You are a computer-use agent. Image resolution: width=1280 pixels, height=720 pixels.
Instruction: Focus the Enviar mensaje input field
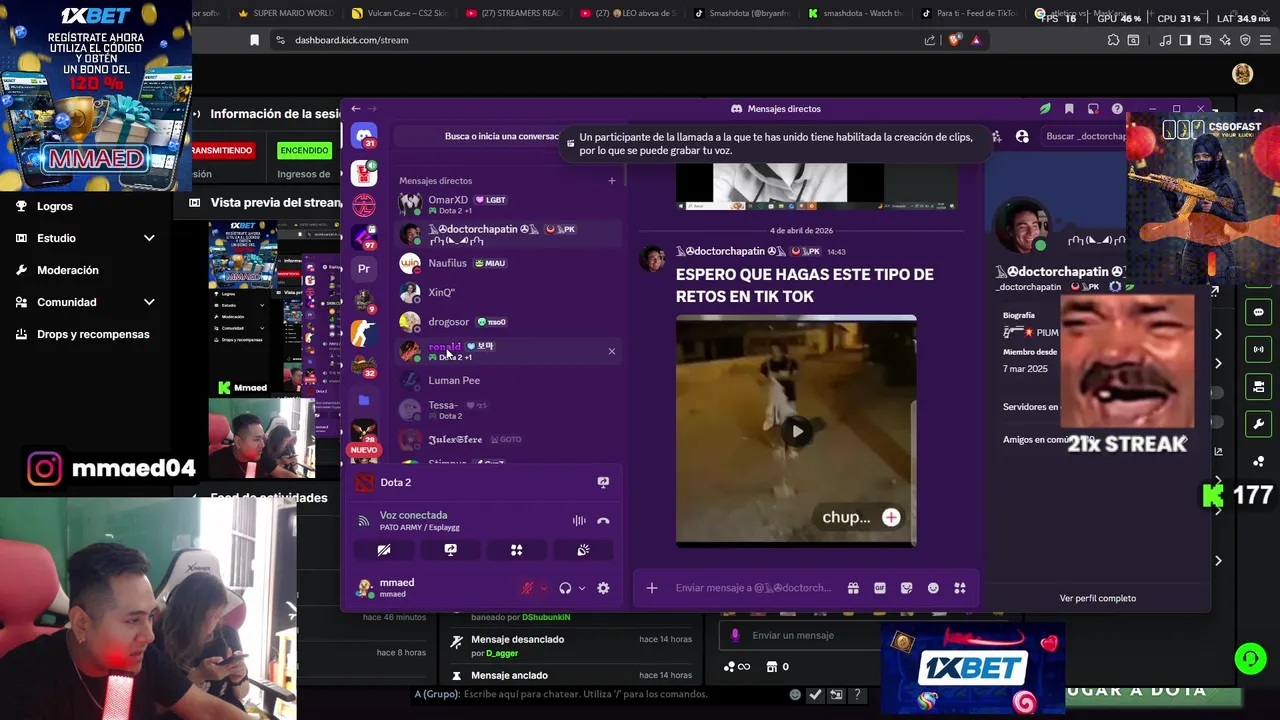click(755, 588)
